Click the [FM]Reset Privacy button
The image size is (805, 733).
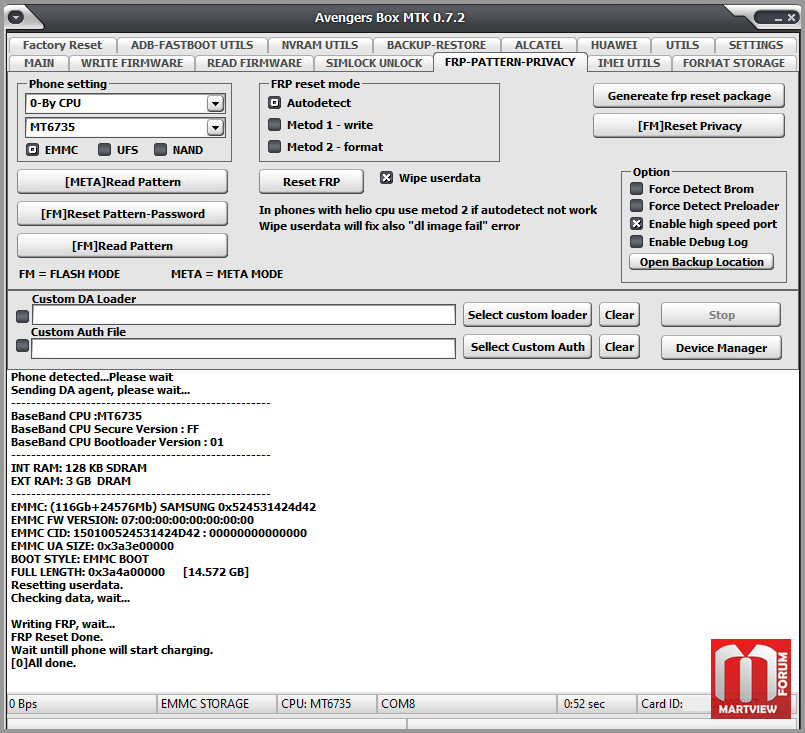[689, 126]
